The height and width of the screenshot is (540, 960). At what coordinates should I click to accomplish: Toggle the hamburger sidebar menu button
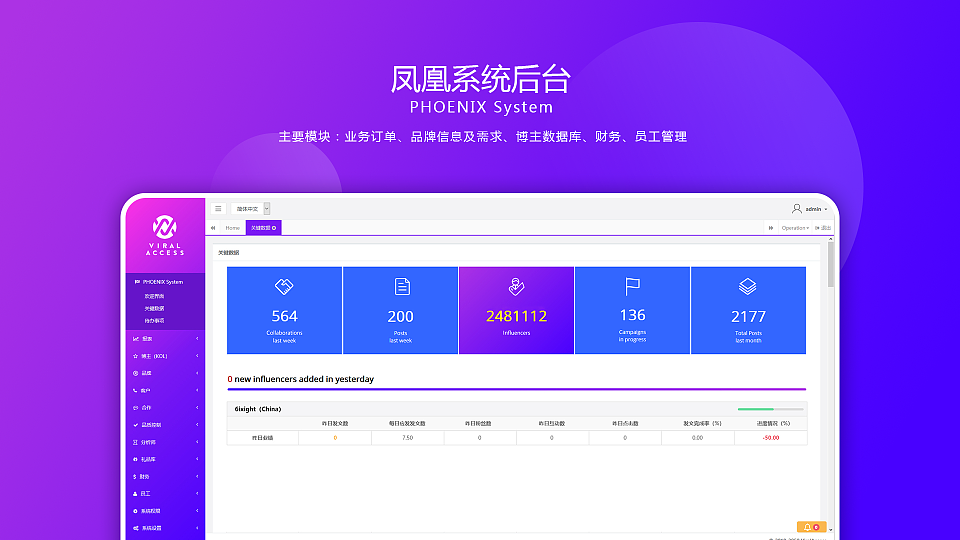pos(218,209)
